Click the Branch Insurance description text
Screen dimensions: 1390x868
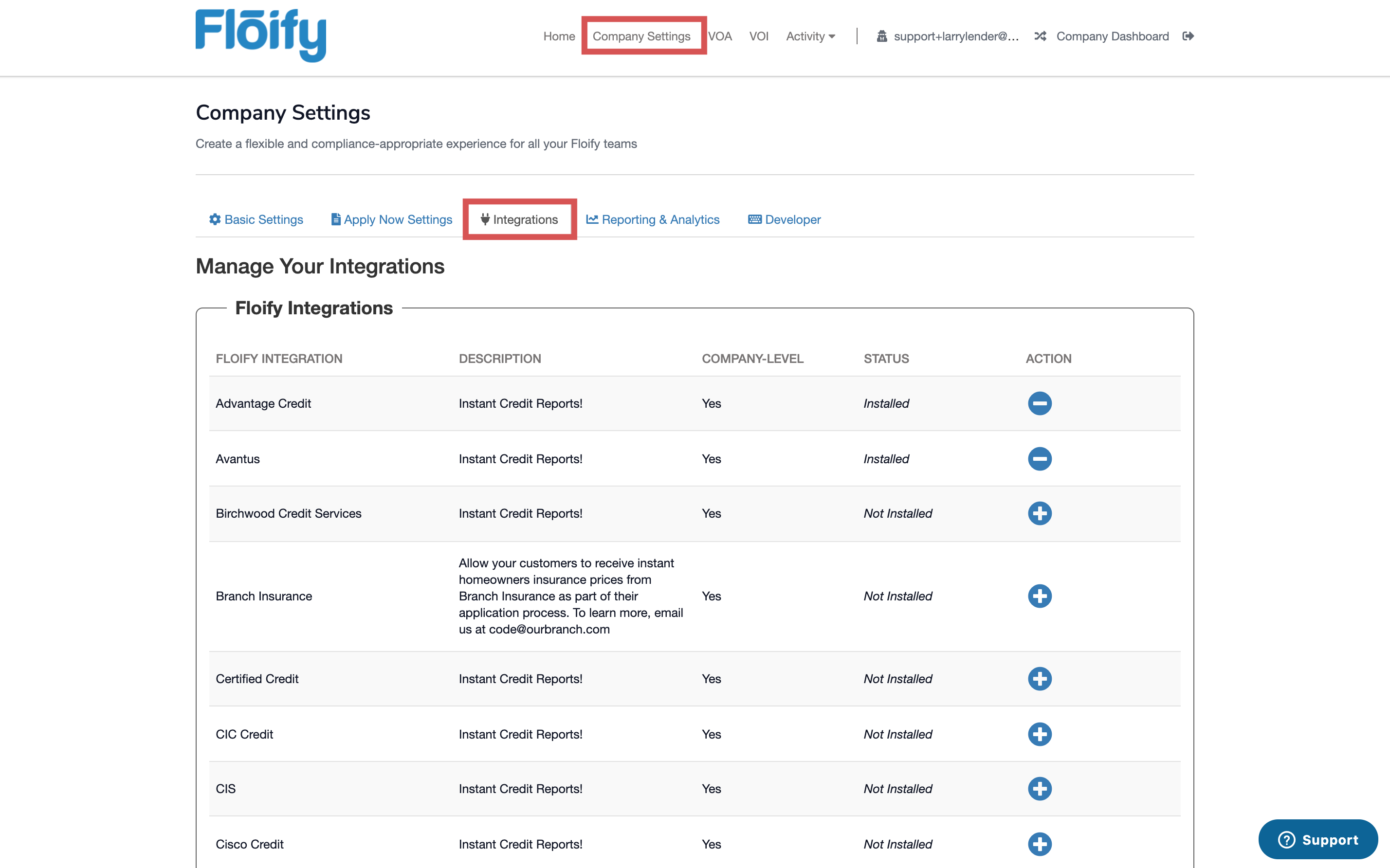pos(571,596)
